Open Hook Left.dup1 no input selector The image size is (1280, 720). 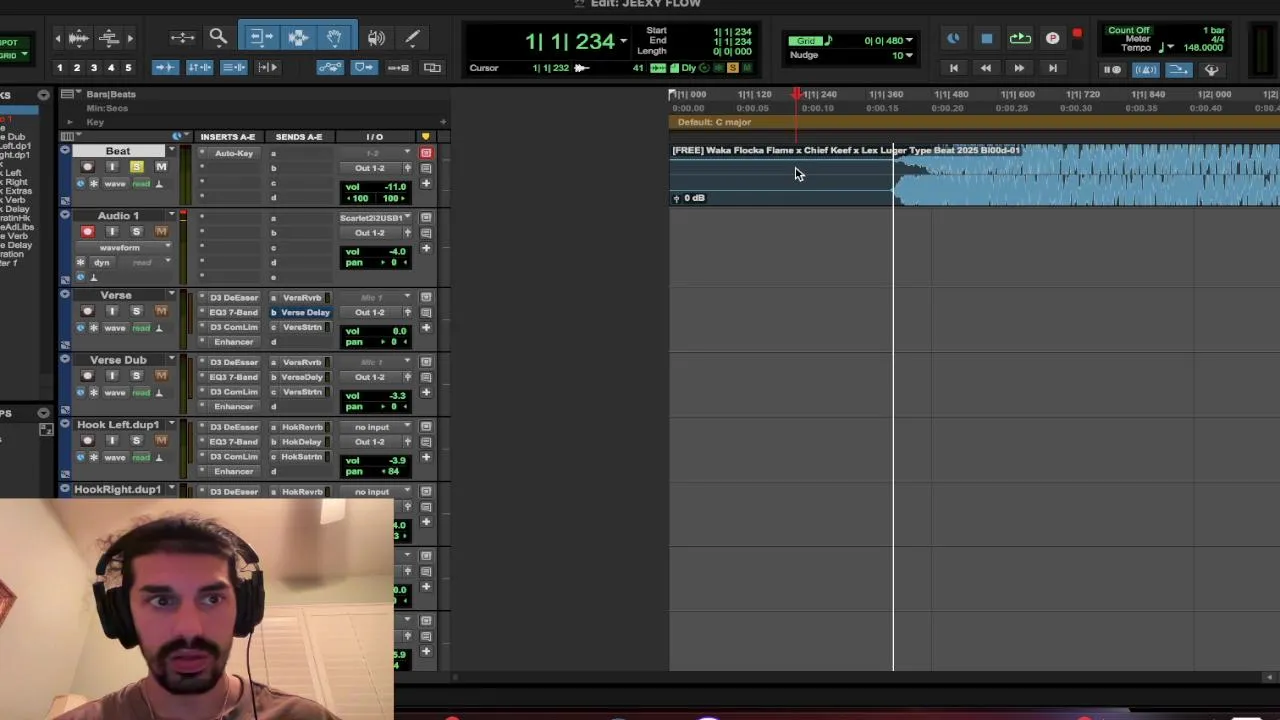tap(374, 427)
